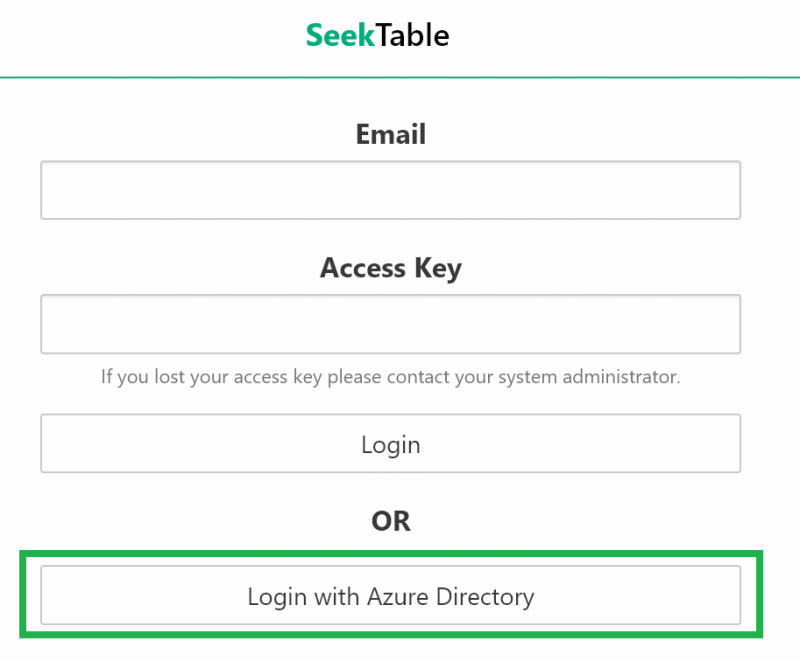The height and width of the screenshot is (662, 800).
Task: Click the Email field label
Action: tap(390, 134)
